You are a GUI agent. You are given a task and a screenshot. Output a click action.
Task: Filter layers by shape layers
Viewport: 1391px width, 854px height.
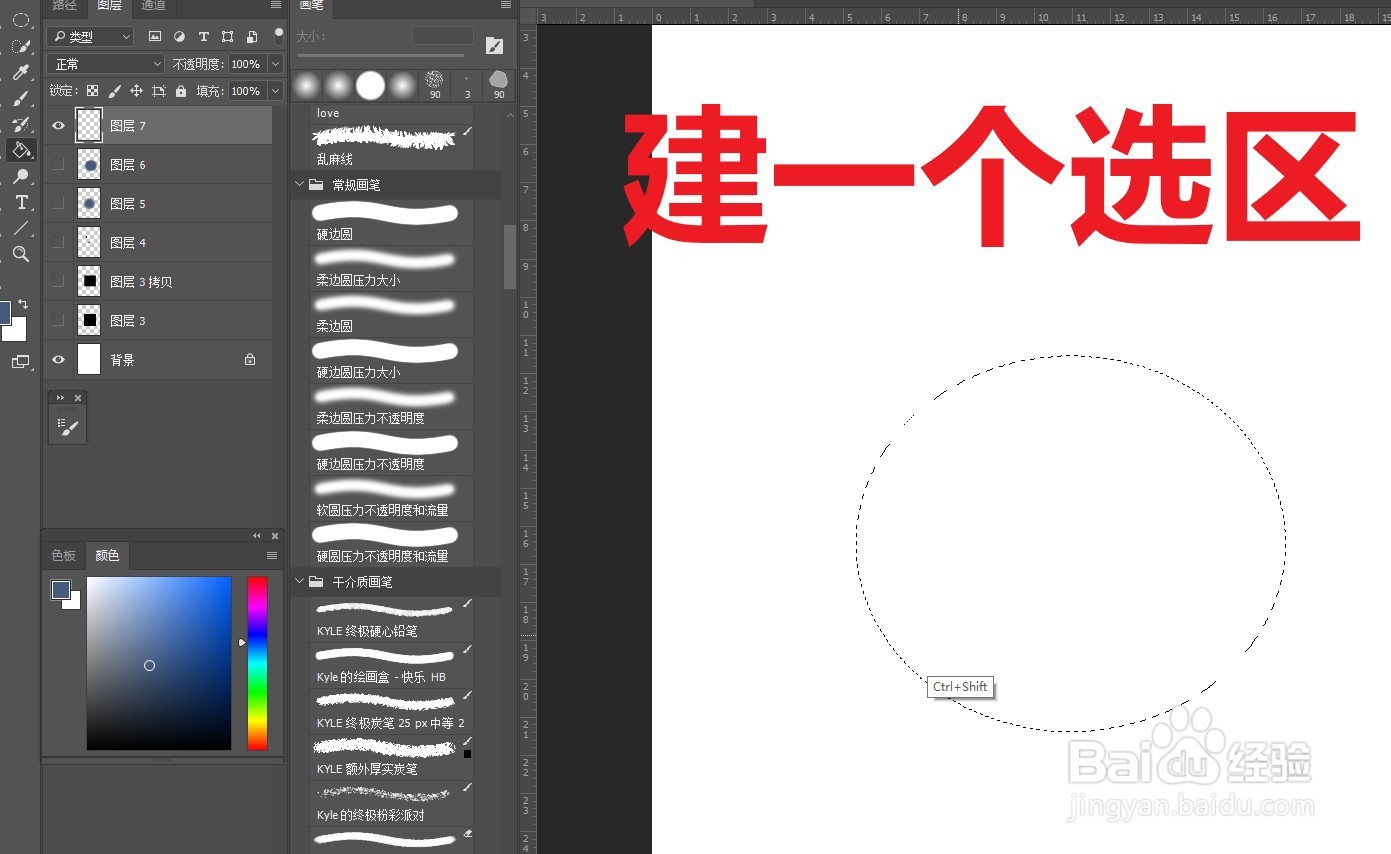[227, 36]
